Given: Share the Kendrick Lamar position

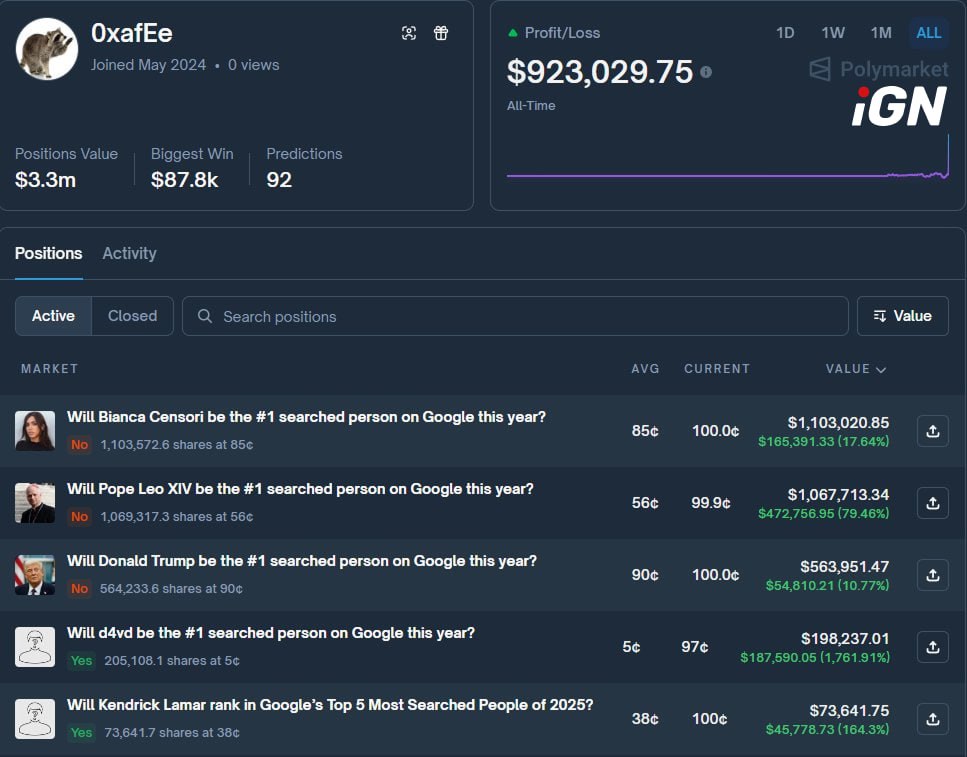Looking at the screenshot, I should pos(932,719).
